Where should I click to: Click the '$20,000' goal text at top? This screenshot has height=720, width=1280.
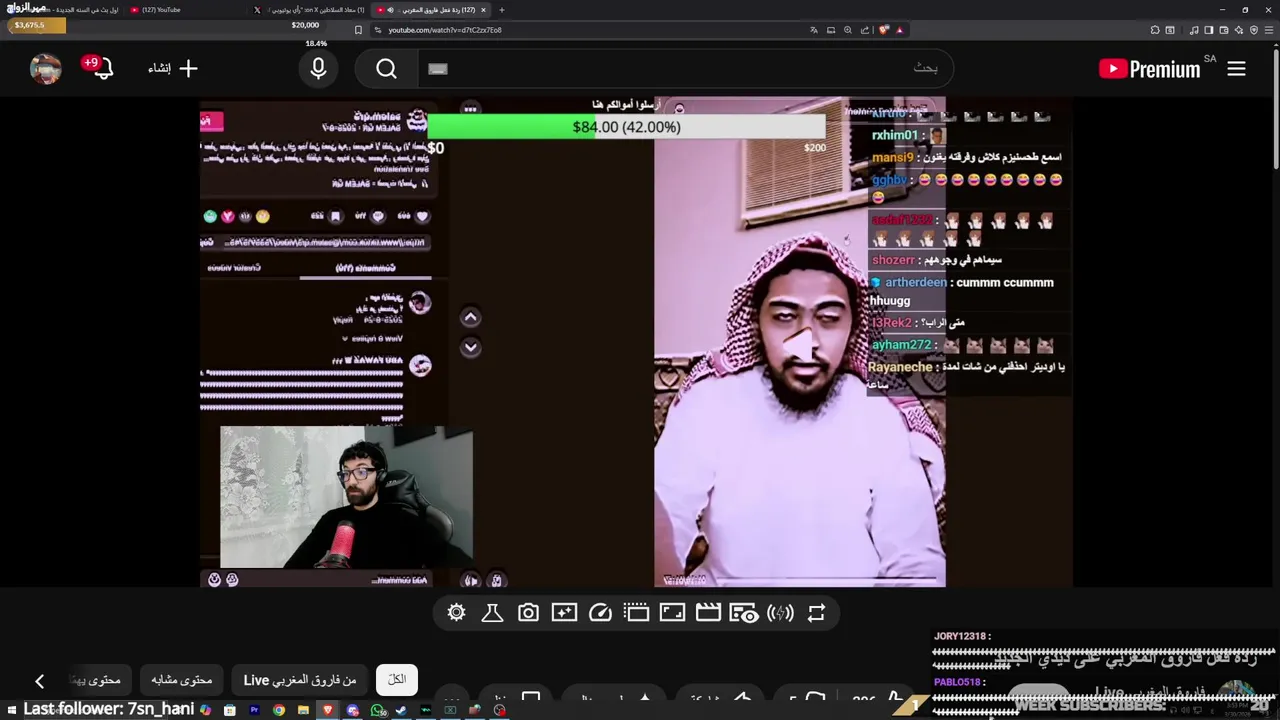305,25
